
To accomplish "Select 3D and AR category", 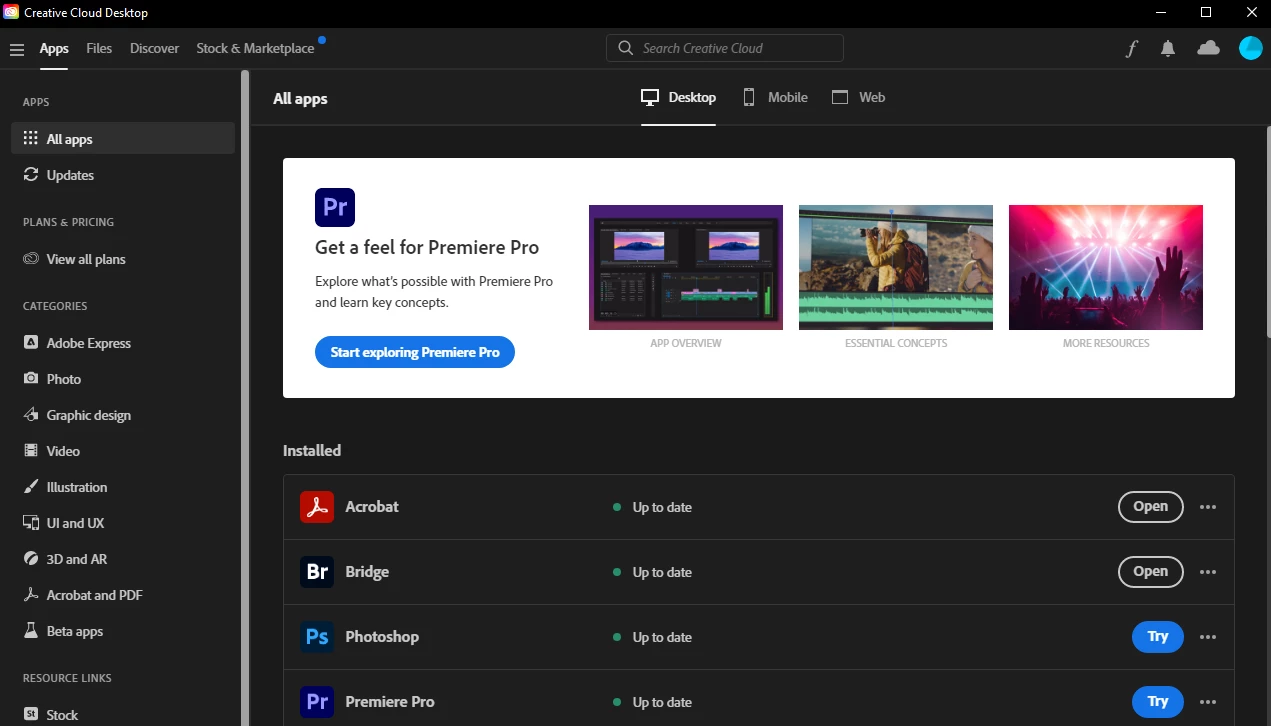I will tap(123, 559).
